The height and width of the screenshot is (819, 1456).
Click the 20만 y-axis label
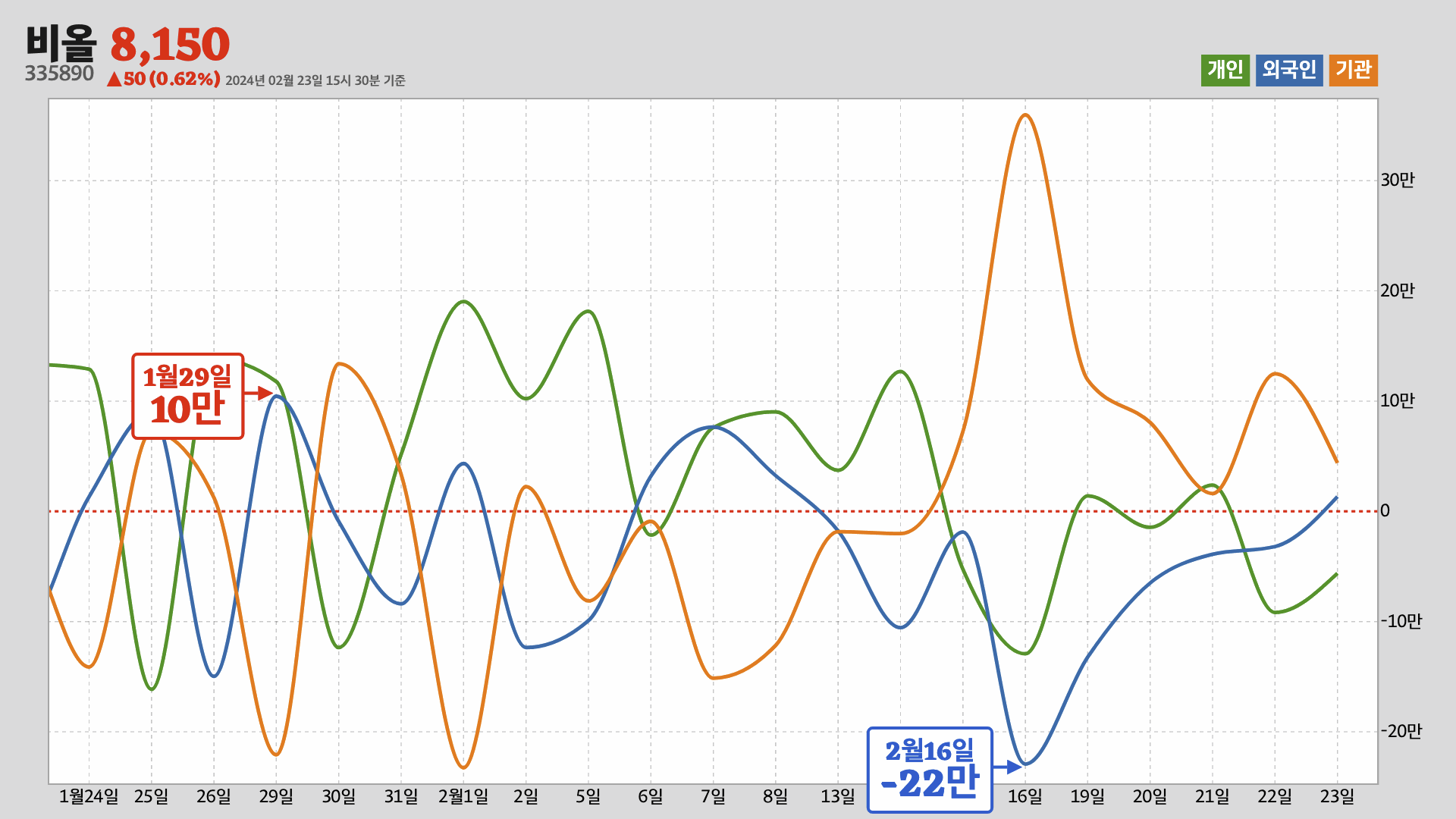pyautogui.click(x=1398, y=290)
